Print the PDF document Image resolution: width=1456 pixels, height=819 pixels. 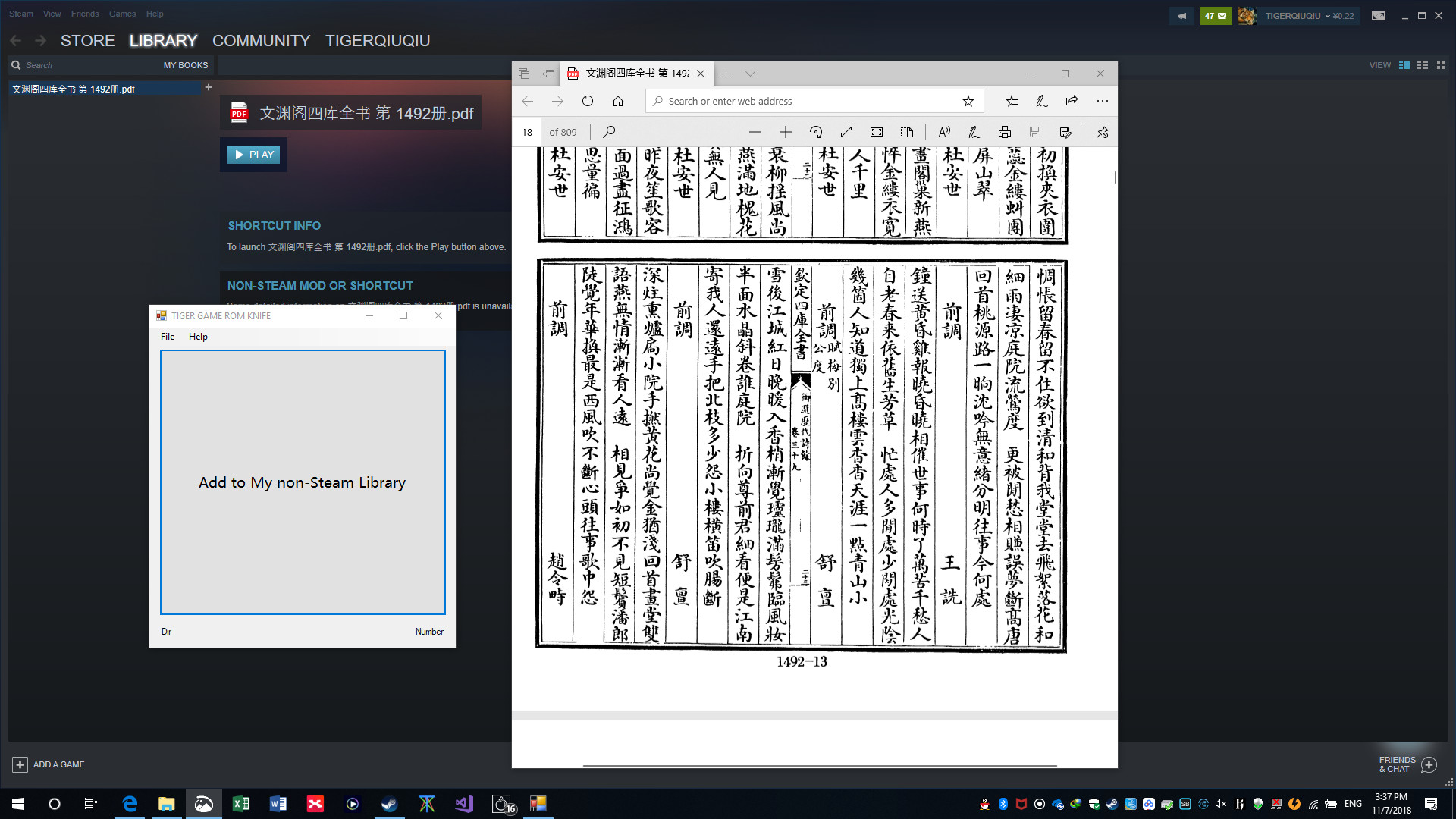[x=1005, y=131]
